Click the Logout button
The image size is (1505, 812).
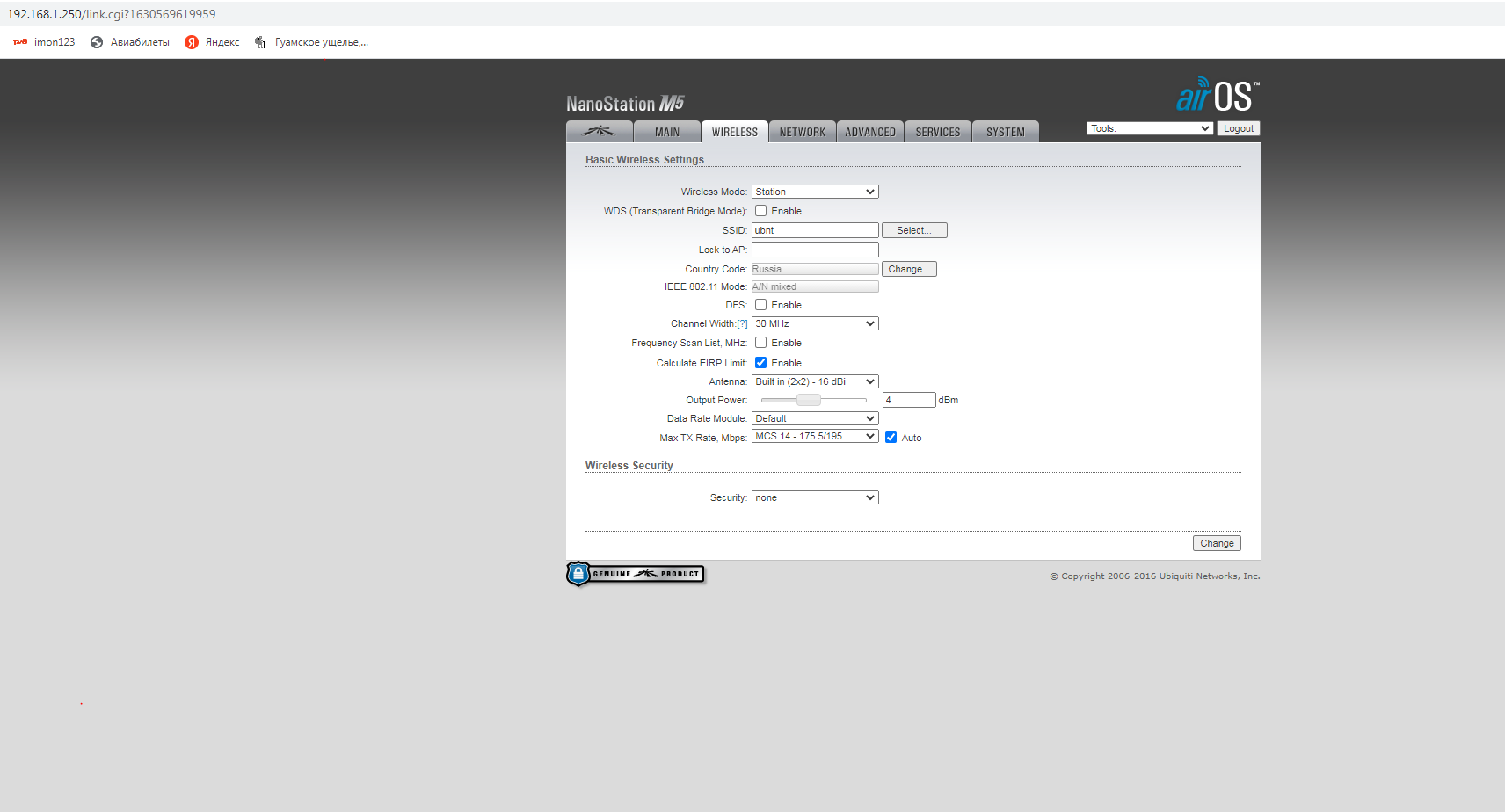1239,128
